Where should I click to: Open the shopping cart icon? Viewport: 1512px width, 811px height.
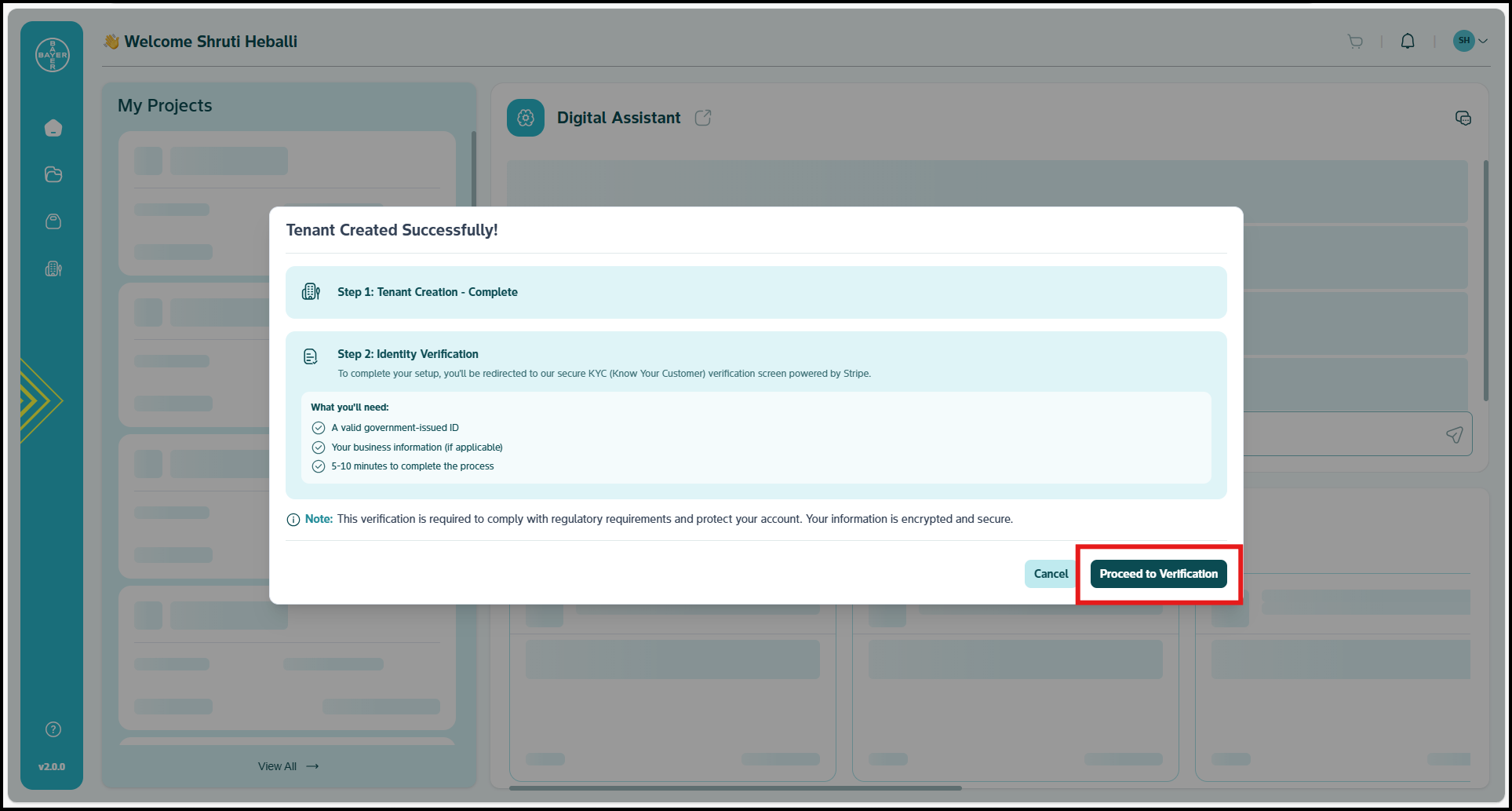point(1355,42)
